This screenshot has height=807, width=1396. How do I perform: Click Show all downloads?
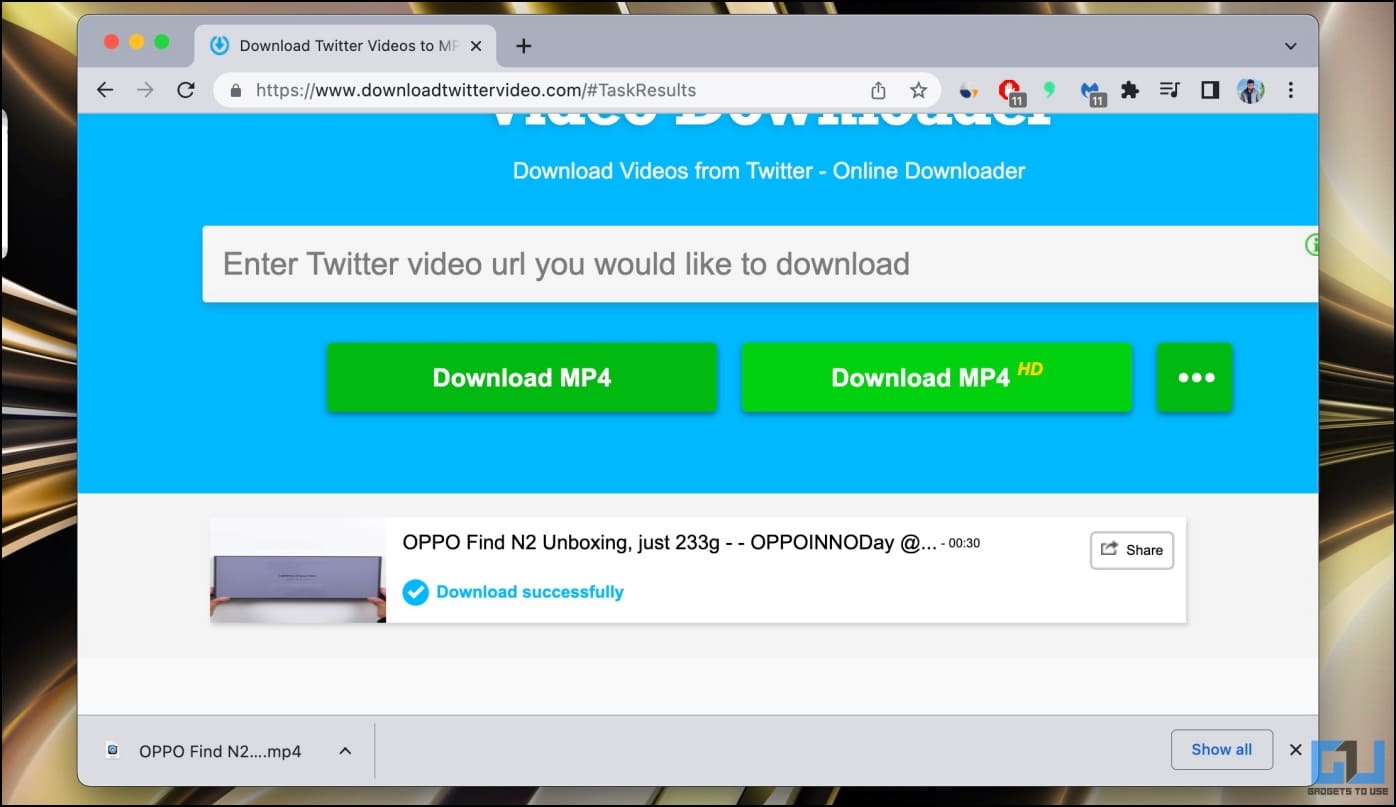click(1221, 749)
